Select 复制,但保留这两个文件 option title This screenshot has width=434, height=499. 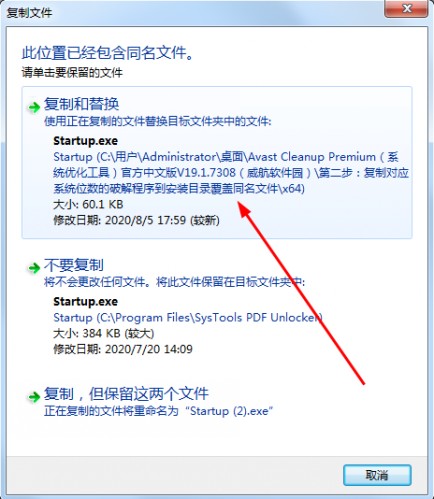[x=126, y=394]
